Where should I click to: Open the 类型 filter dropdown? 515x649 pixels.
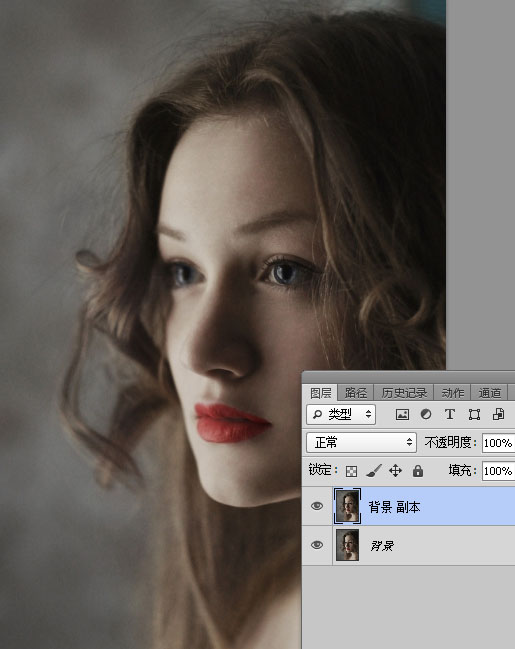[x=341, y=414]
